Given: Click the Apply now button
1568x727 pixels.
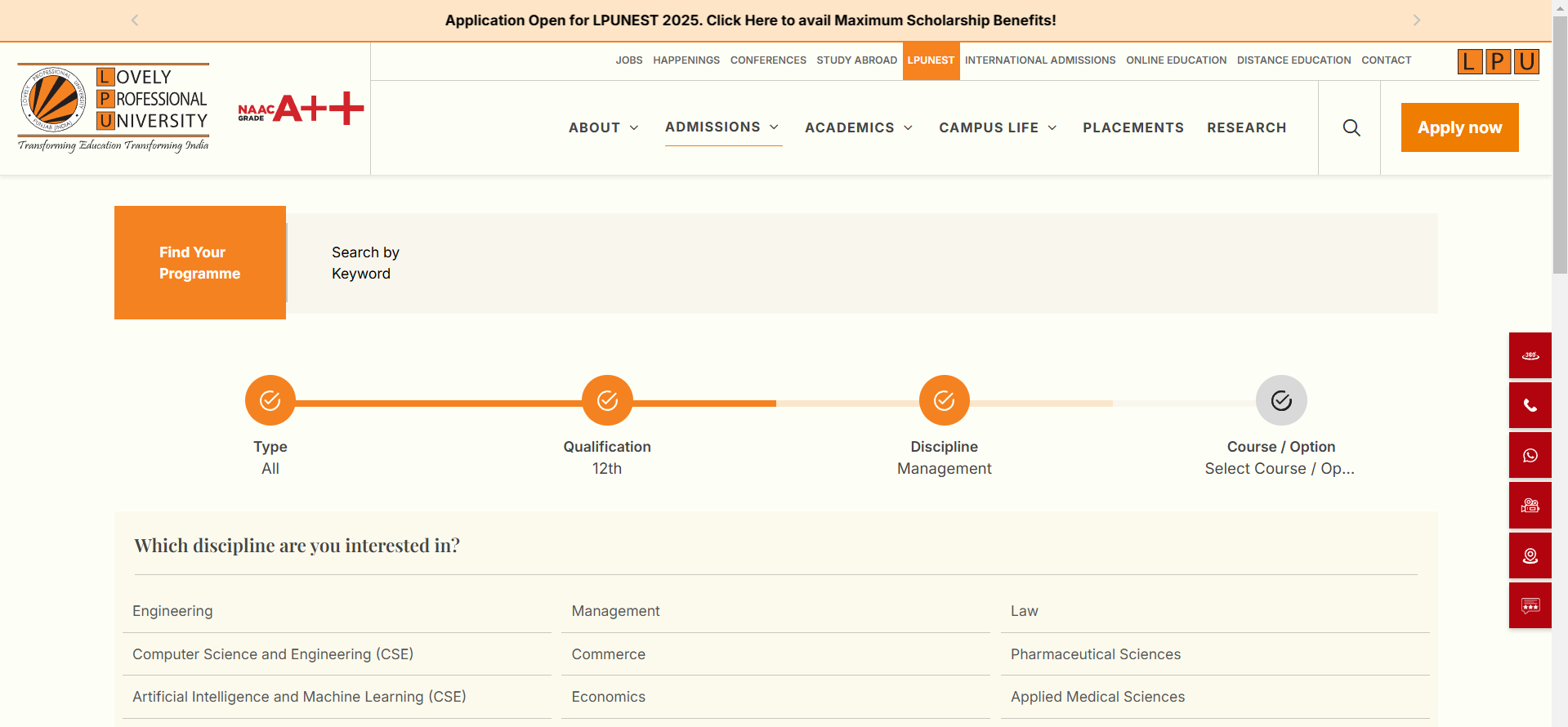Looking at the screenshot, I should 1460,127.
